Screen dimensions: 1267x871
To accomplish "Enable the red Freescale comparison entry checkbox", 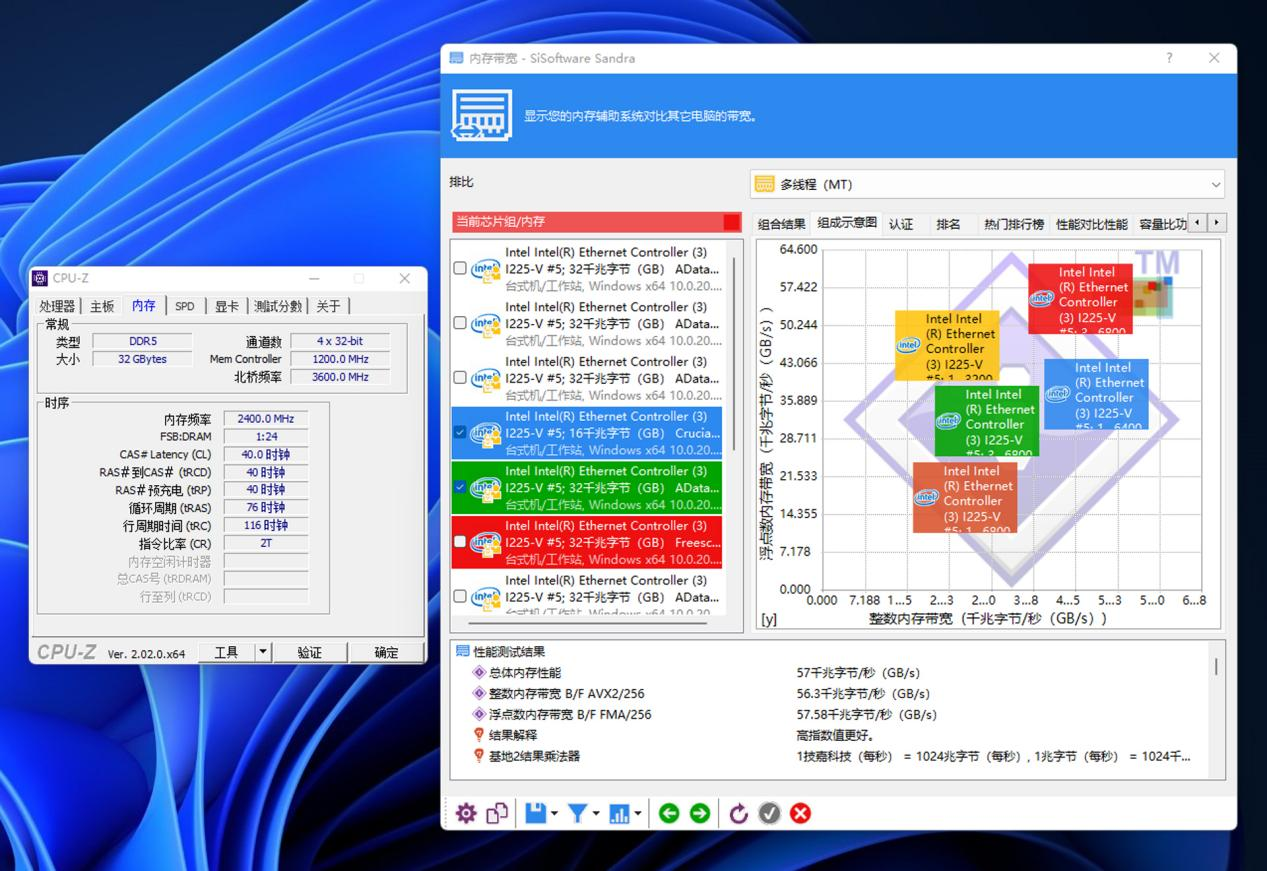I will pyautogui.click(x=460, y=542).
